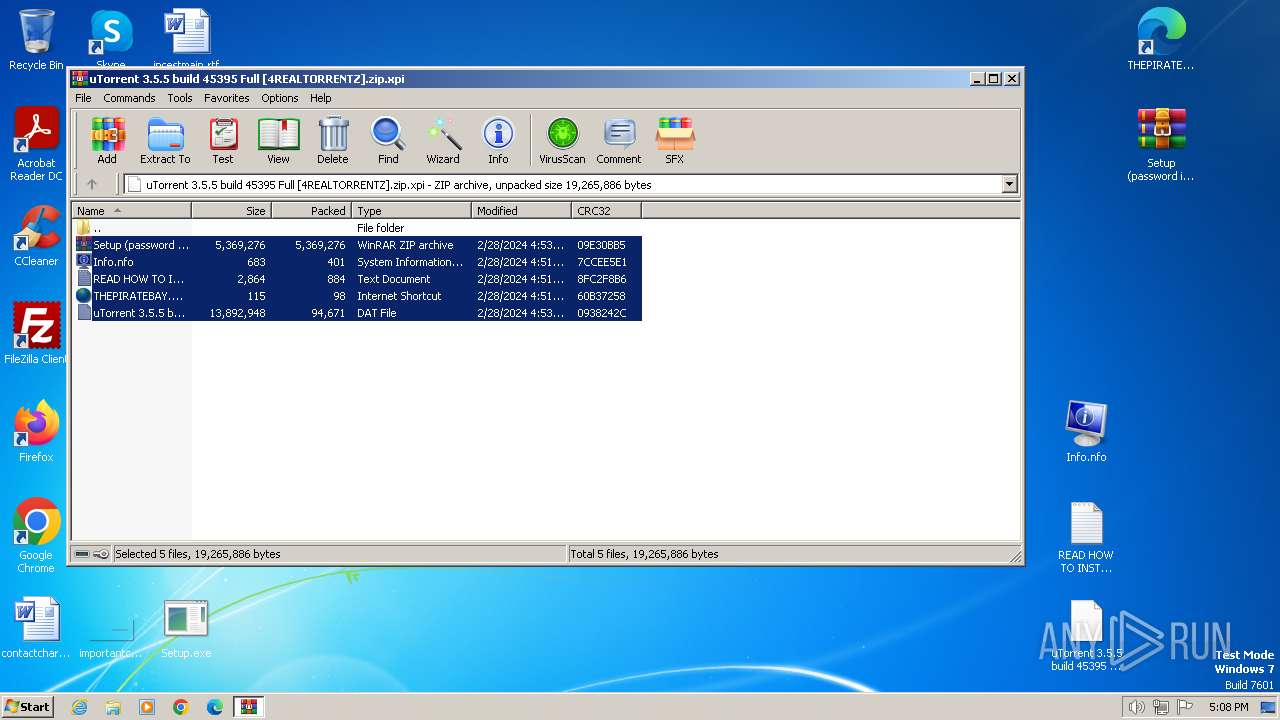Click the drive icon in the status bar

82,554
